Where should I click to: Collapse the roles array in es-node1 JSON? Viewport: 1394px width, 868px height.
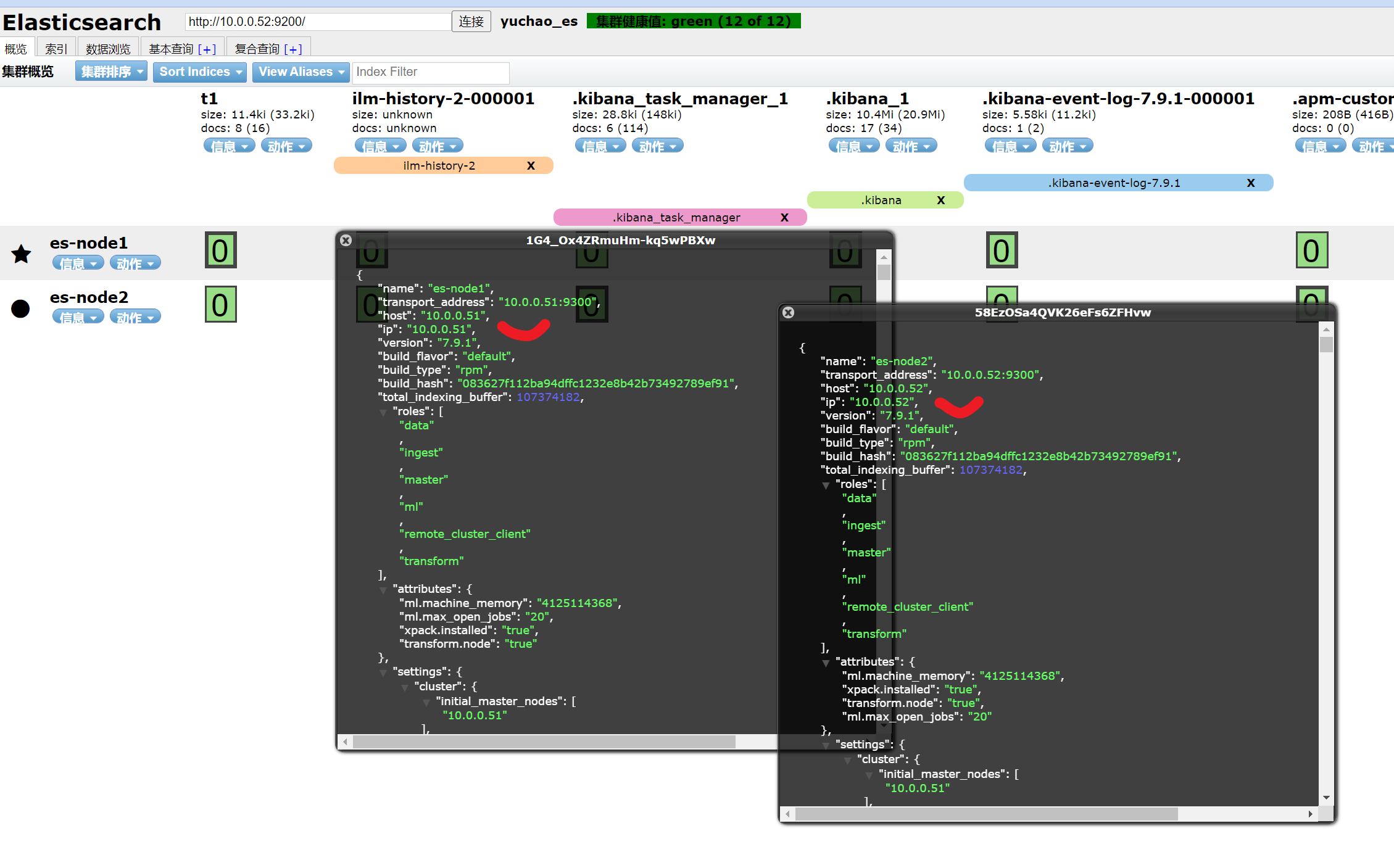pyautogui.click(x=383, y=412)
